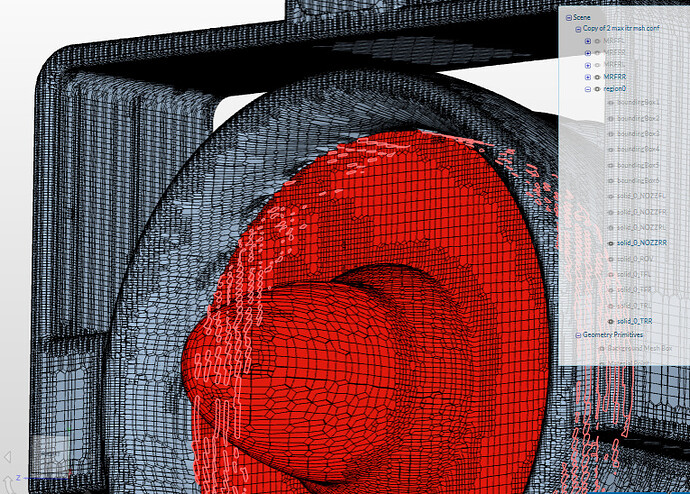Show boundingBox5 via its eye icon
Image resolution: width=690 pixels, height=494 pixels.
(611, 166)
